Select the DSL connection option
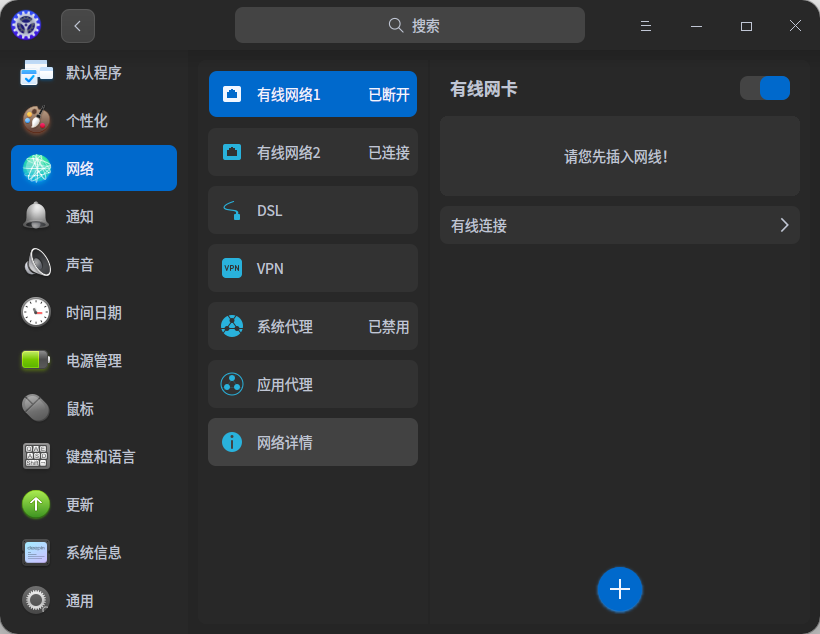The height and width of the screenshot is (634, 820). pos(312,210)
